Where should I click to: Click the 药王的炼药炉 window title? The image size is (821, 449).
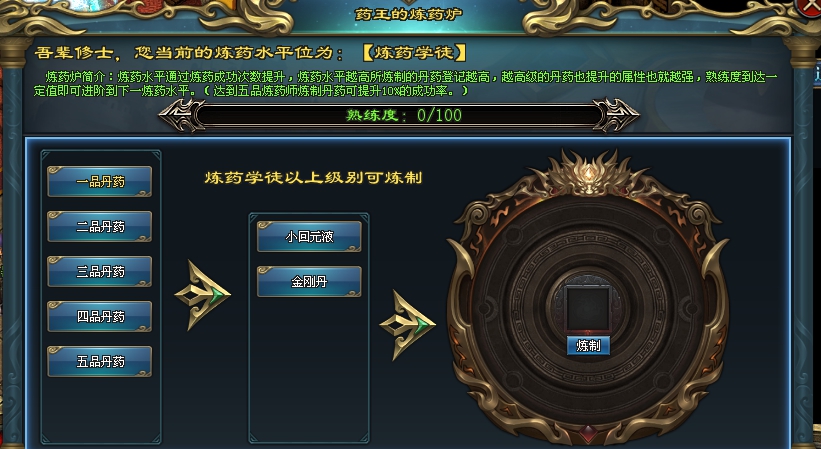[408, 14]
